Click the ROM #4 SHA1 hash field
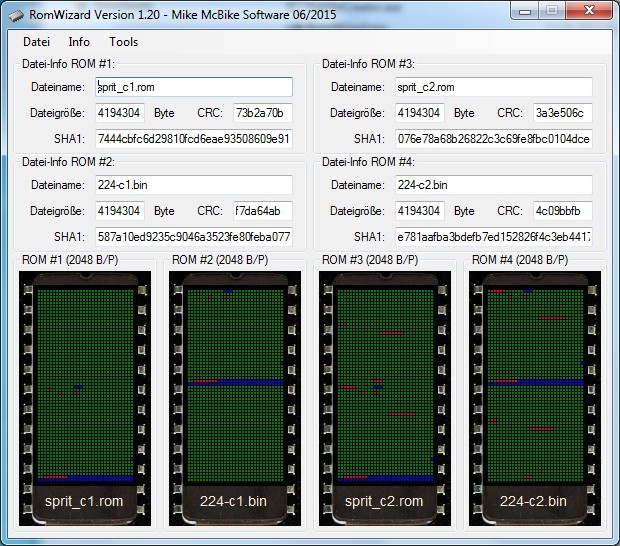This screenshot has width=620, height=546. pyautogui.click(x=493, y=237)
